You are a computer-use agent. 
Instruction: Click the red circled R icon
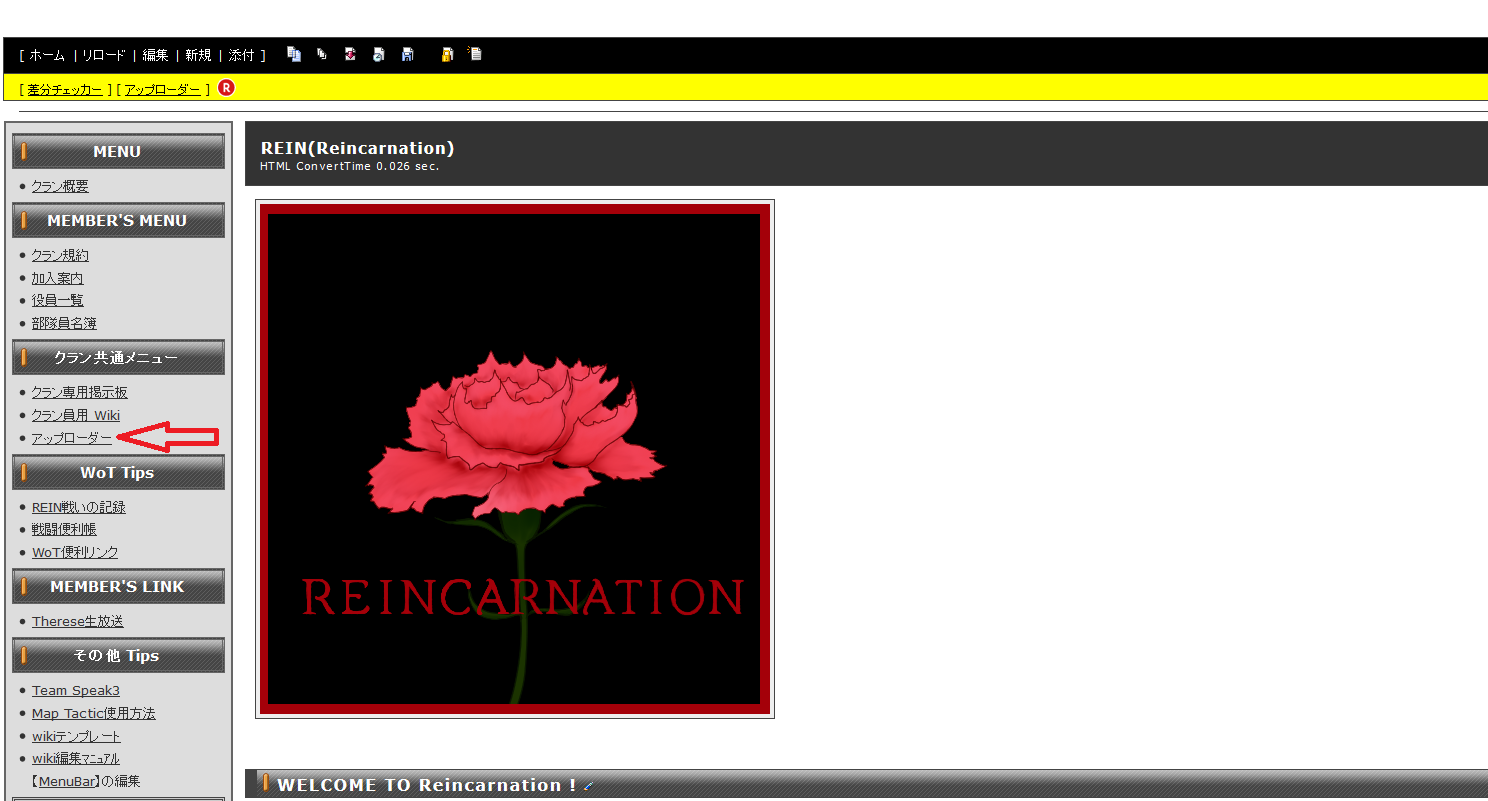(226, 88)
